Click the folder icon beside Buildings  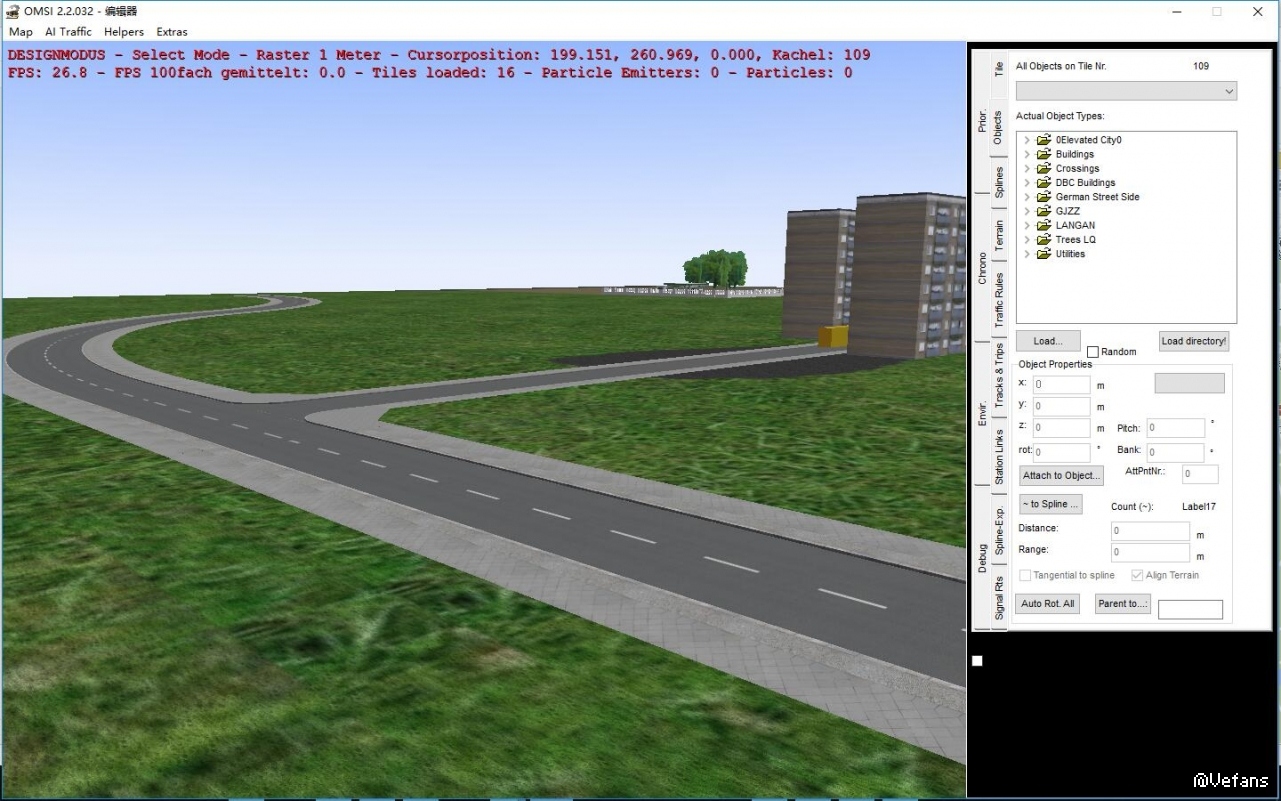[1044, 154]
